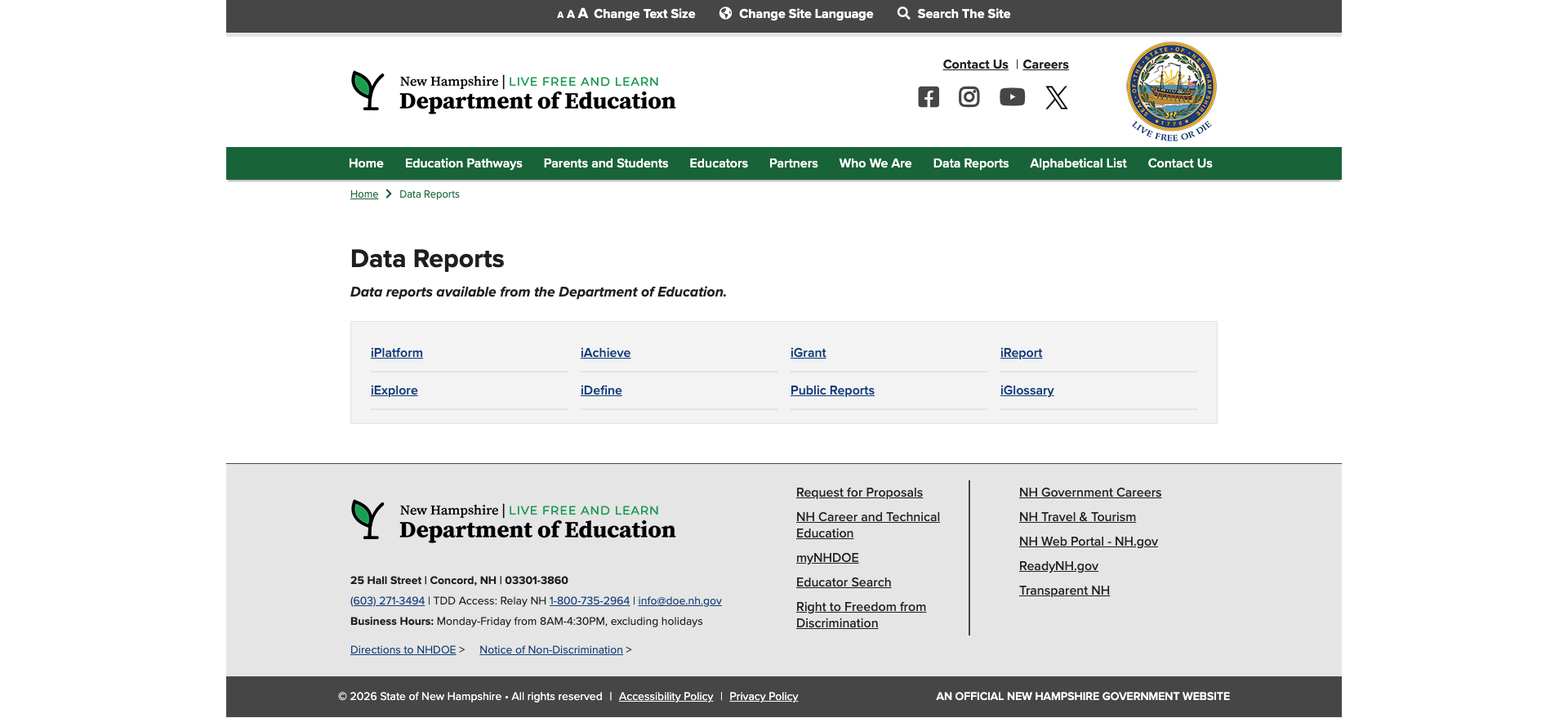Viewport: 1568px width, 718px height.
Task: Click Contact Us link above social icons
Action: pyautogui.click(x=976, y=65)
